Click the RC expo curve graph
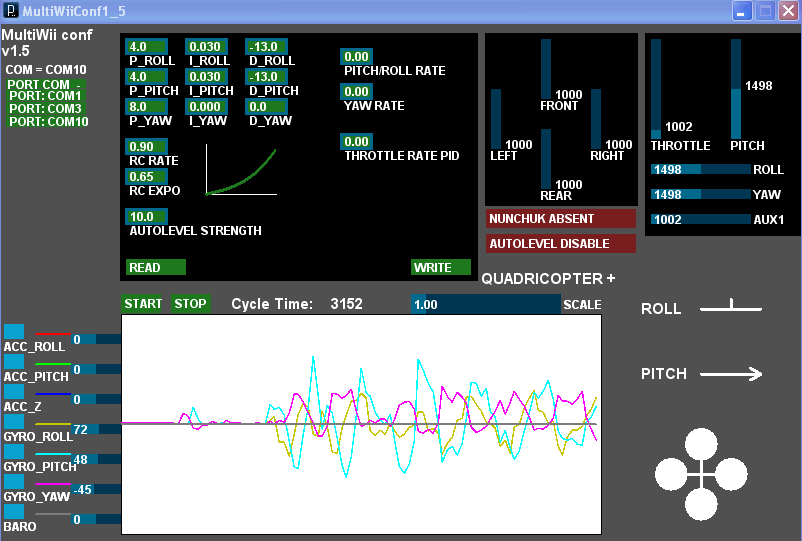 tap(241, 170)
